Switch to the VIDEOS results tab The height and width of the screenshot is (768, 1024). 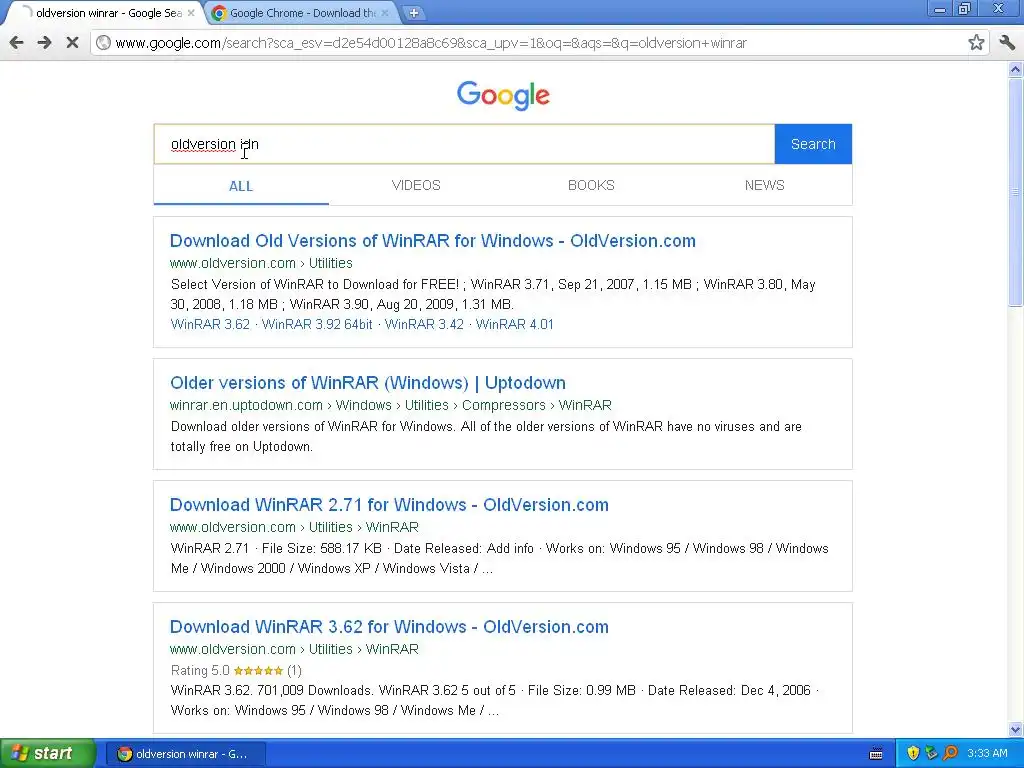tap(416, 185)
